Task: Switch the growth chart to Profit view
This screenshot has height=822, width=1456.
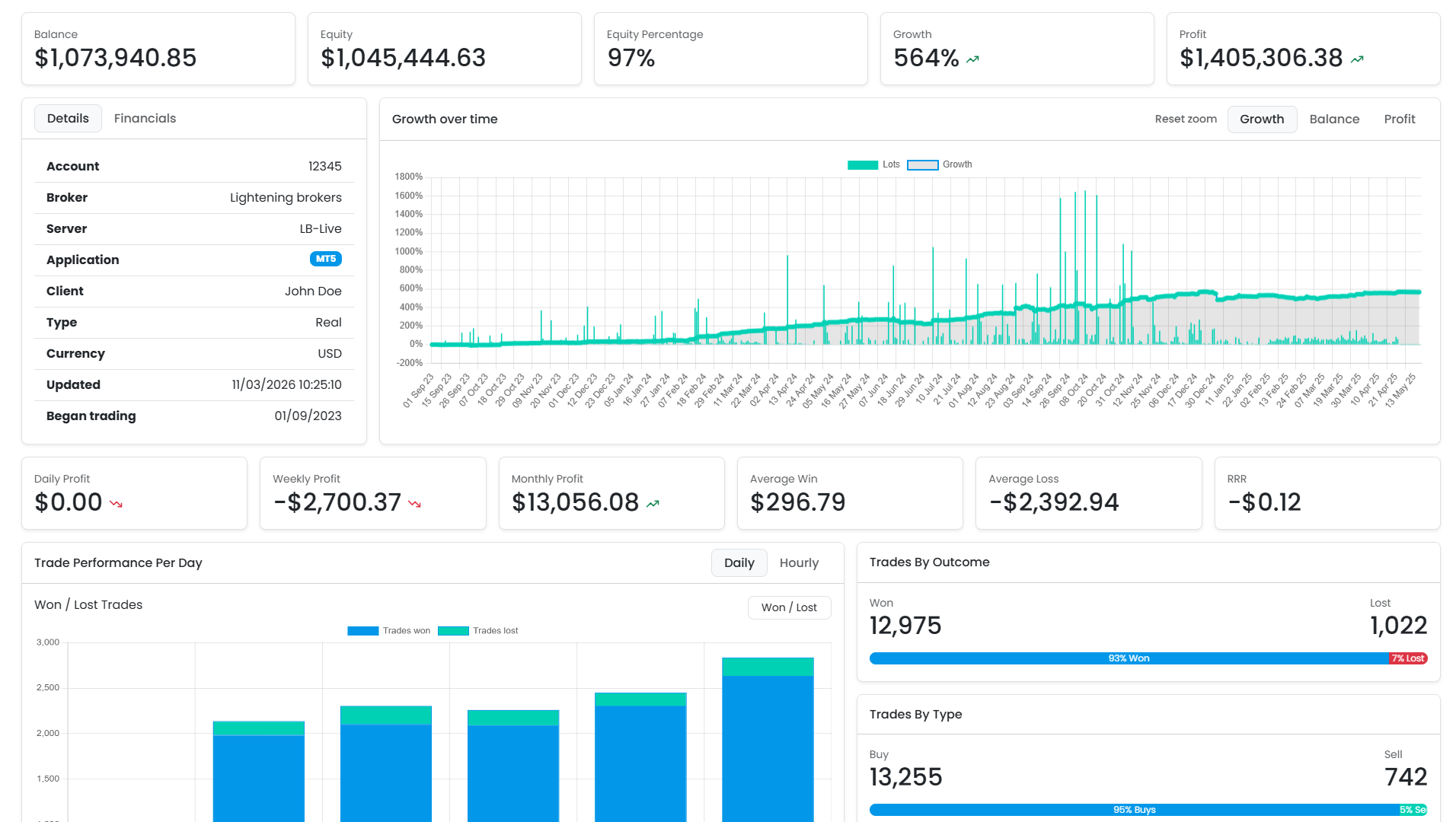Action: 1399,119
